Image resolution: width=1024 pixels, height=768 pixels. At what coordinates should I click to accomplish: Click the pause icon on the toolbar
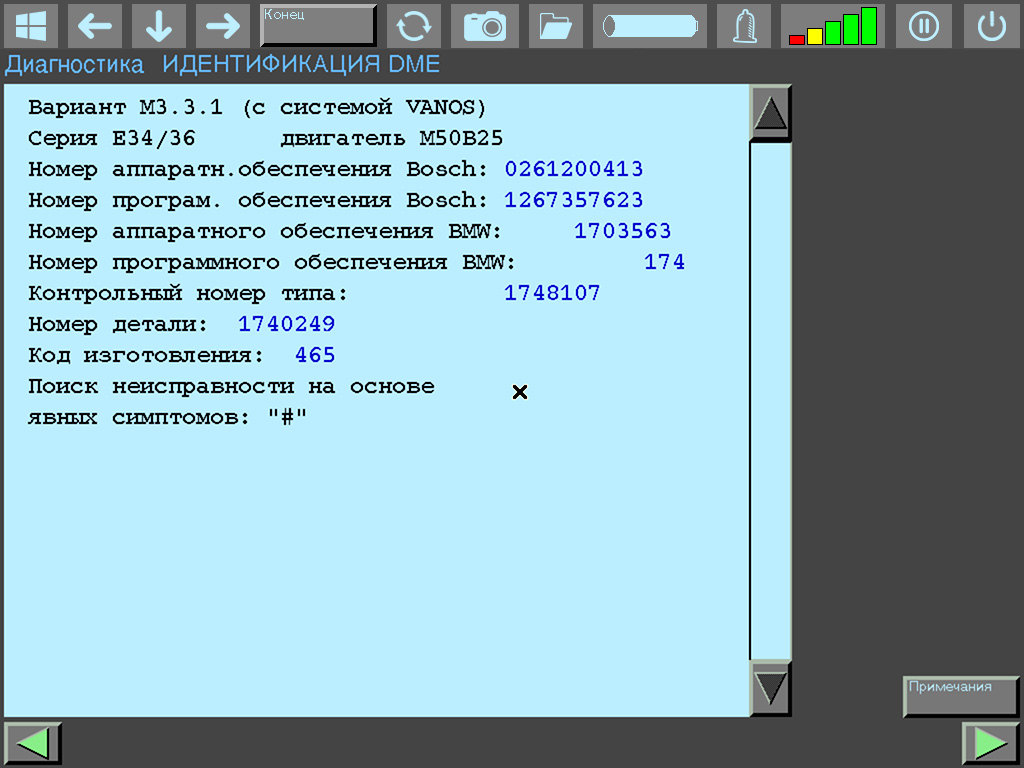coord(923,26)
